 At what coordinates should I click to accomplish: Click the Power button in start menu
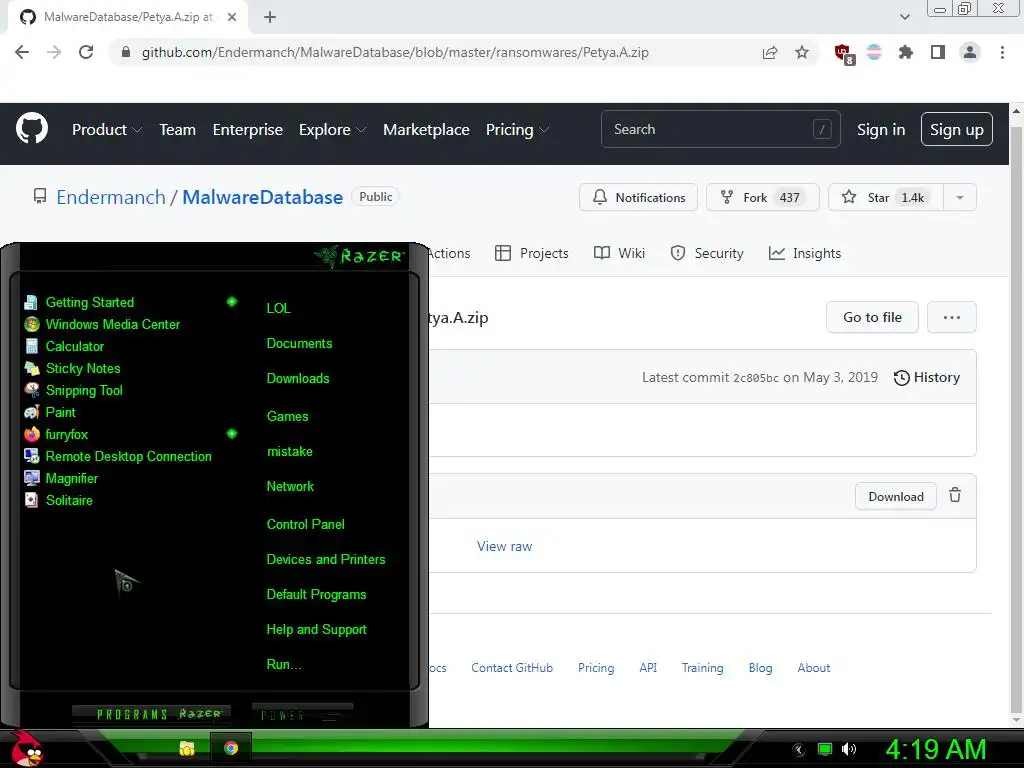click(x=302, y=714)
